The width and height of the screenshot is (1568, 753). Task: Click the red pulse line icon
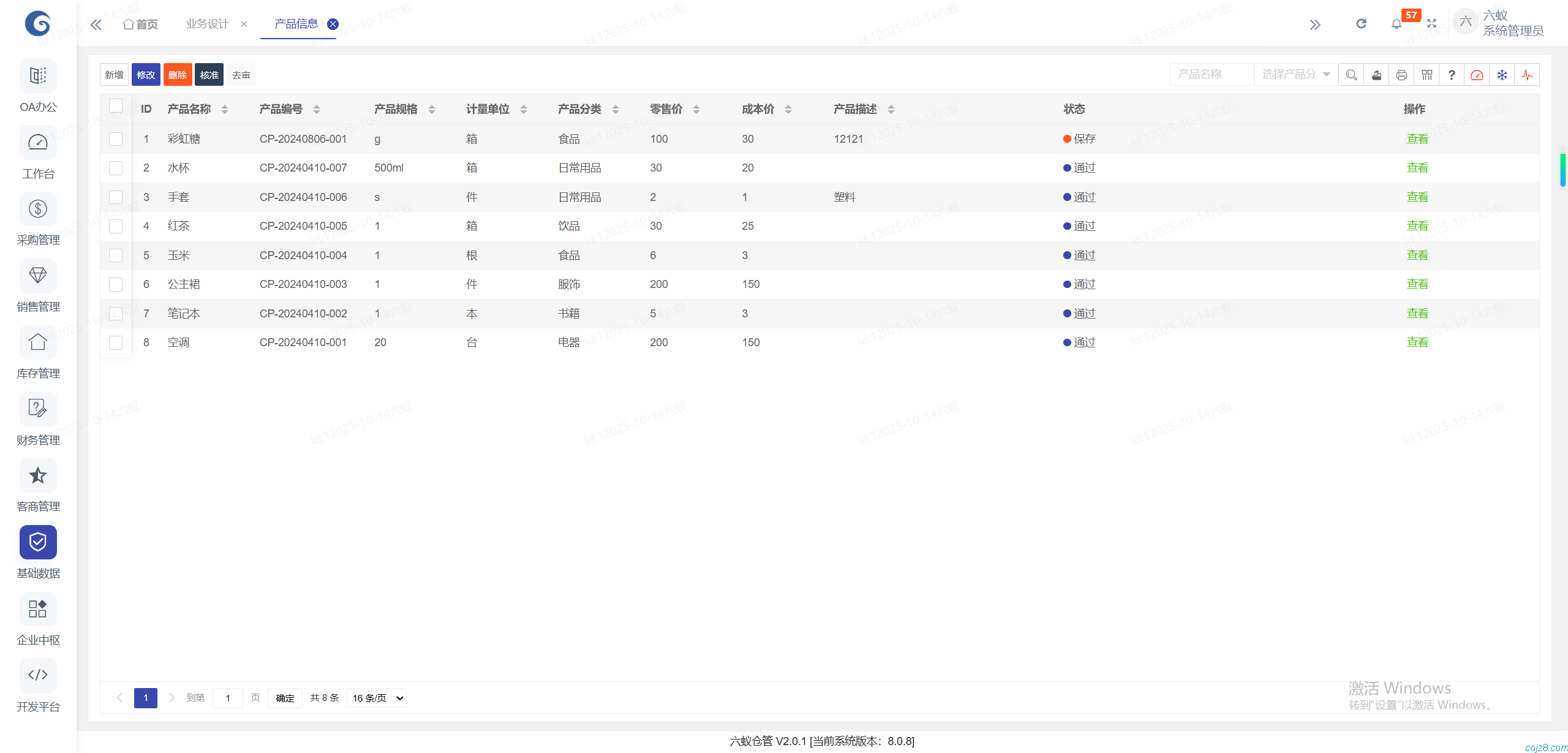point(1527,75)
